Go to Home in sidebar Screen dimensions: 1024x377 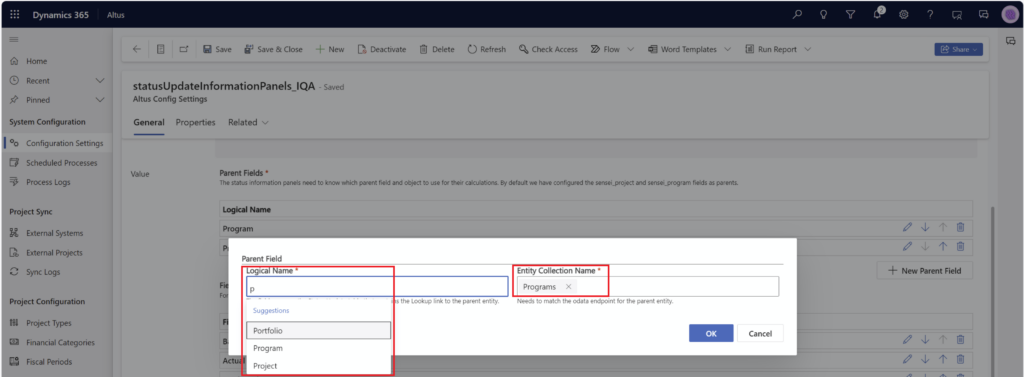click(x=37, y=61)
